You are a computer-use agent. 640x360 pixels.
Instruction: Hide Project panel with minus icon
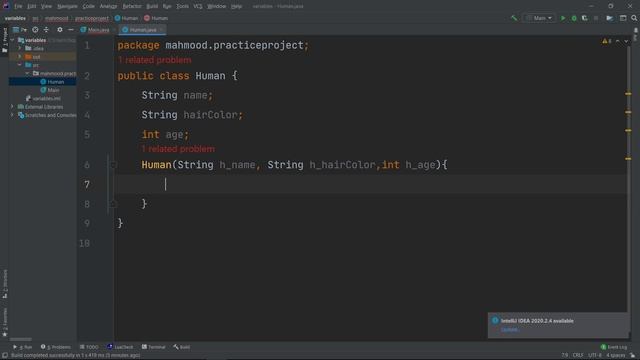pos(71,30)
